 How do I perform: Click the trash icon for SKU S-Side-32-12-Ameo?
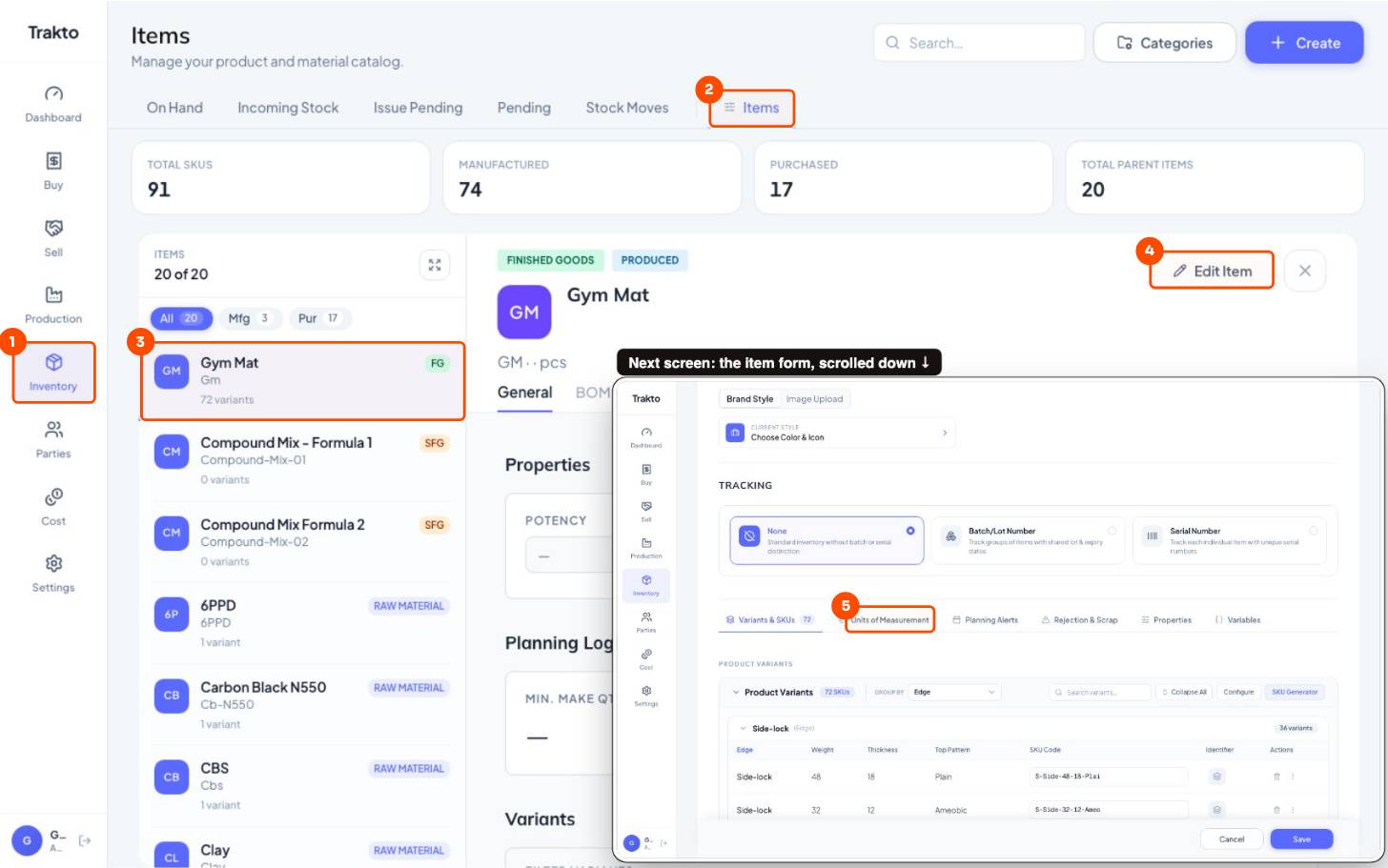(x=1276, y=810)
